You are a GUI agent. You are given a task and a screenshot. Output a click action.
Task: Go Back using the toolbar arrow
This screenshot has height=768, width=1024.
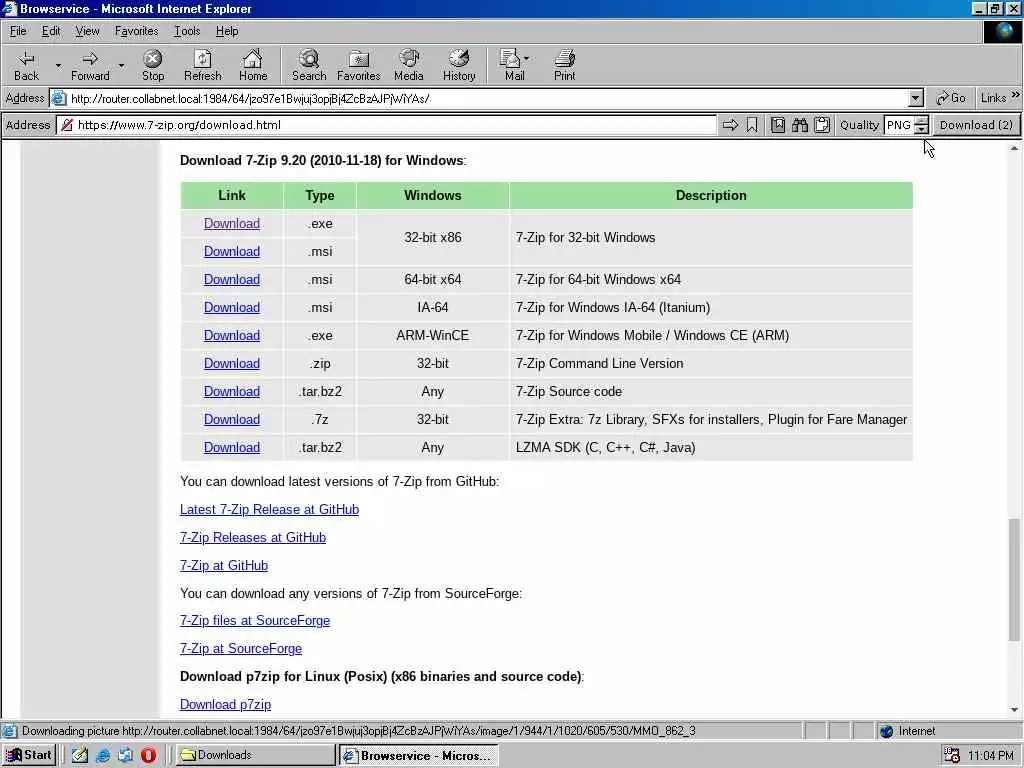26,65
